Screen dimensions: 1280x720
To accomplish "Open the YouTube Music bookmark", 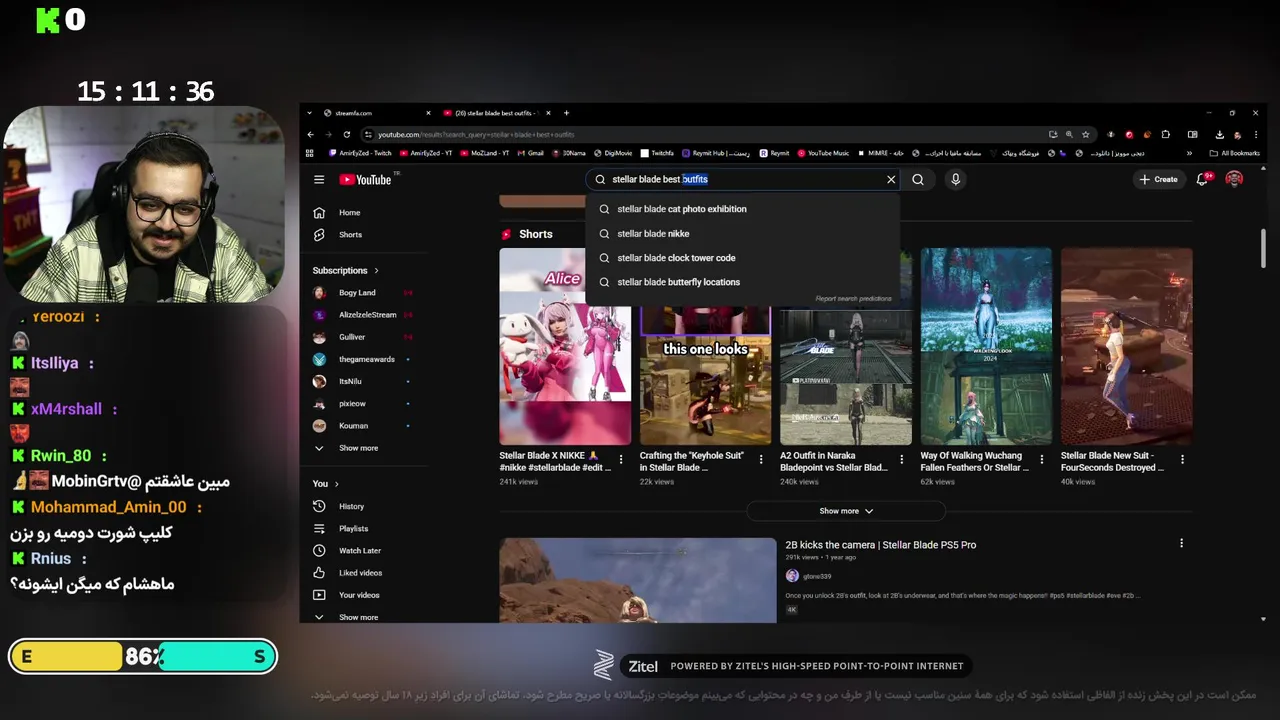I will point(823,154).
